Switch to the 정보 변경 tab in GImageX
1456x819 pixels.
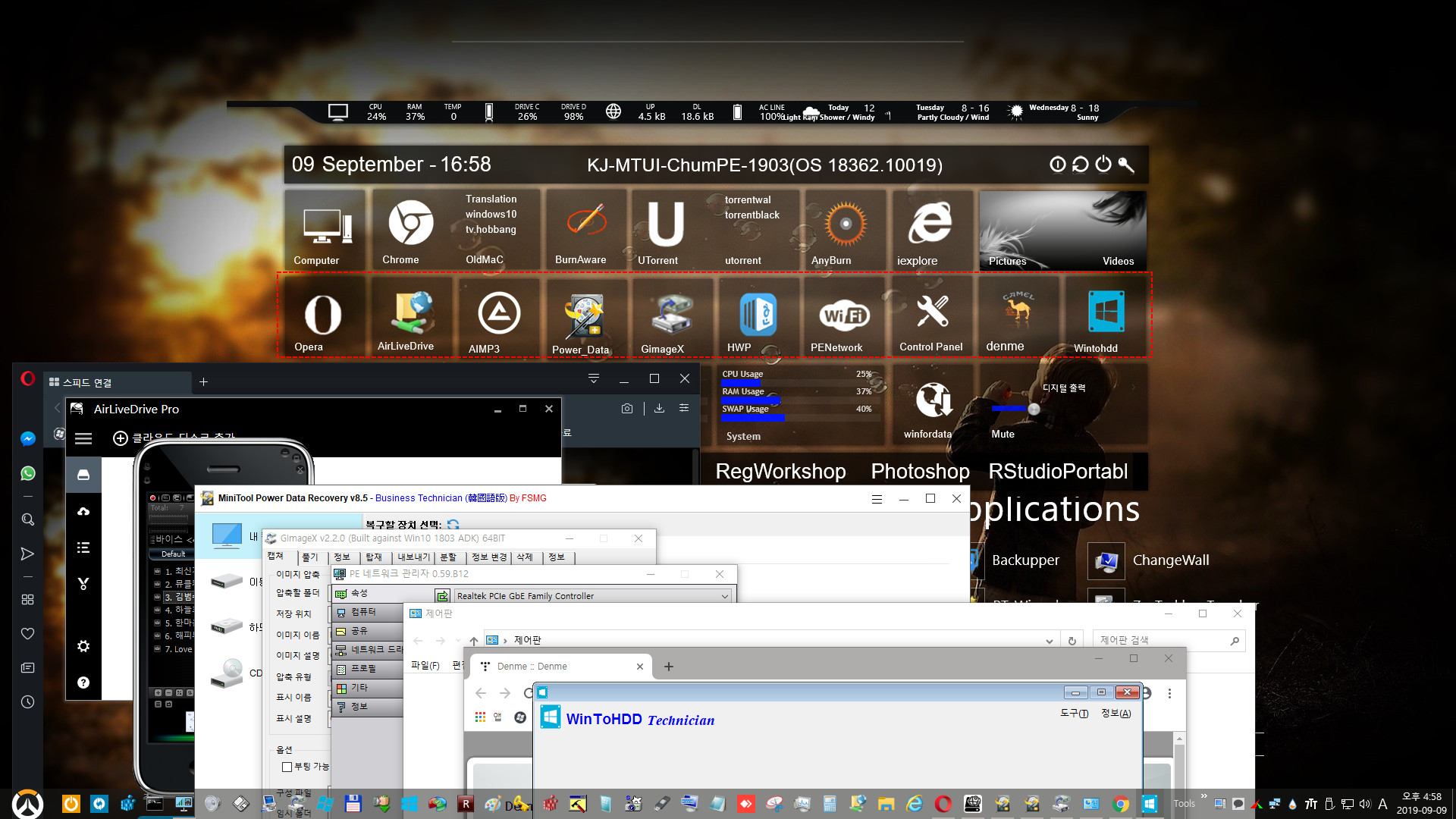[x=488, y=557]
